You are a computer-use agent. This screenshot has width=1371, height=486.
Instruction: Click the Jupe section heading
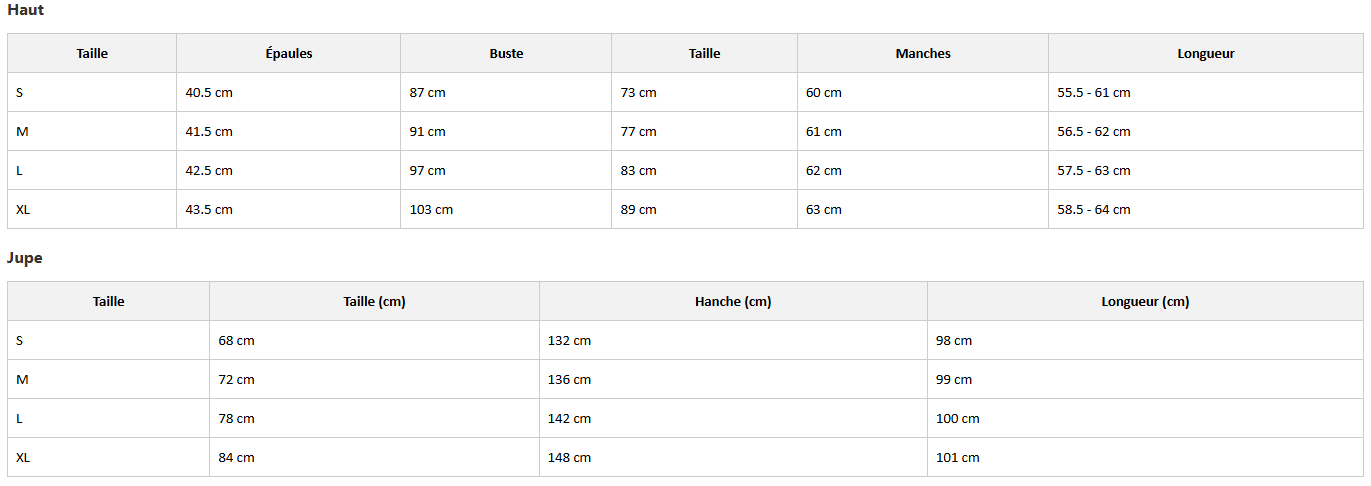(25, 258)
